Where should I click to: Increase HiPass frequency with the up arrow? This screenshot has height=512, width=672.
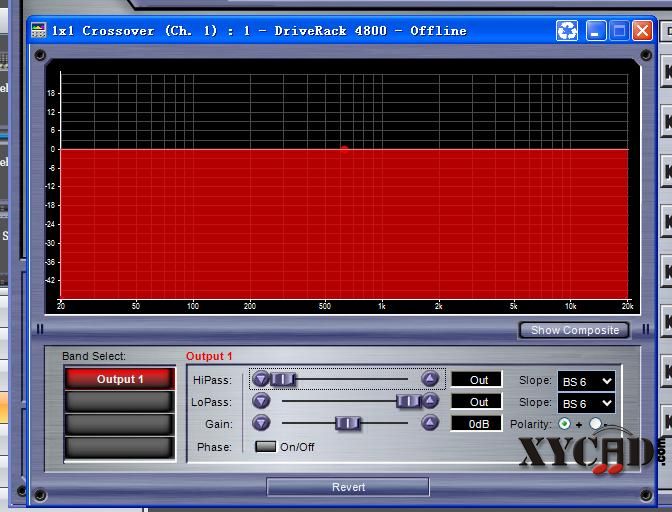[x=430, y=379]
